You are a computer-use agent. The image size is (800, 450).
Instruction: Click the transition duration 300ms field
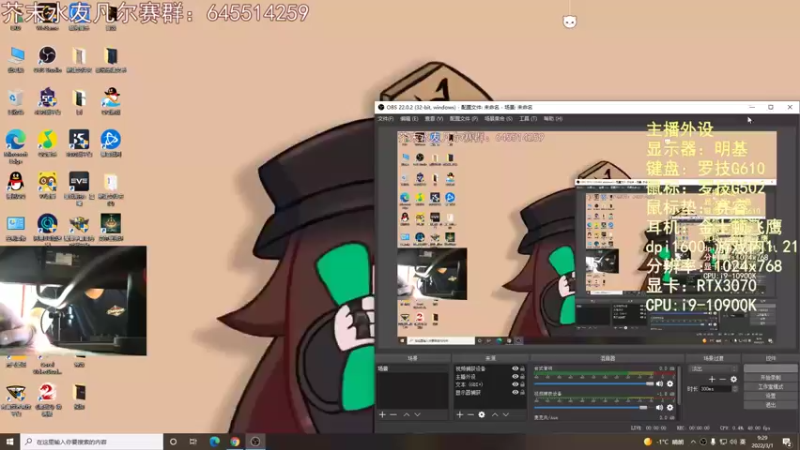pos(716,389)
